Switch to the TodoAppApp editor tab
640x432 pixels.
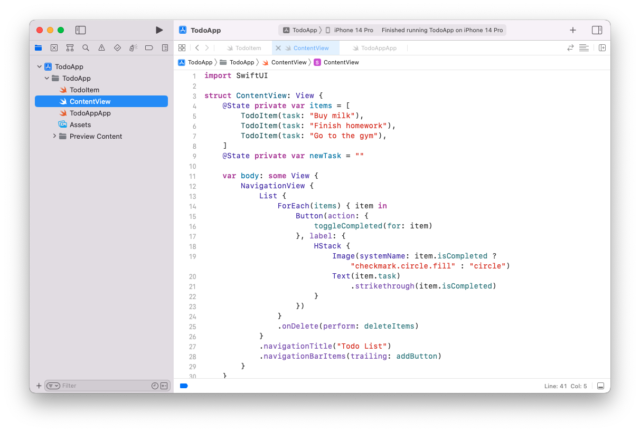(x=375, y=48)
